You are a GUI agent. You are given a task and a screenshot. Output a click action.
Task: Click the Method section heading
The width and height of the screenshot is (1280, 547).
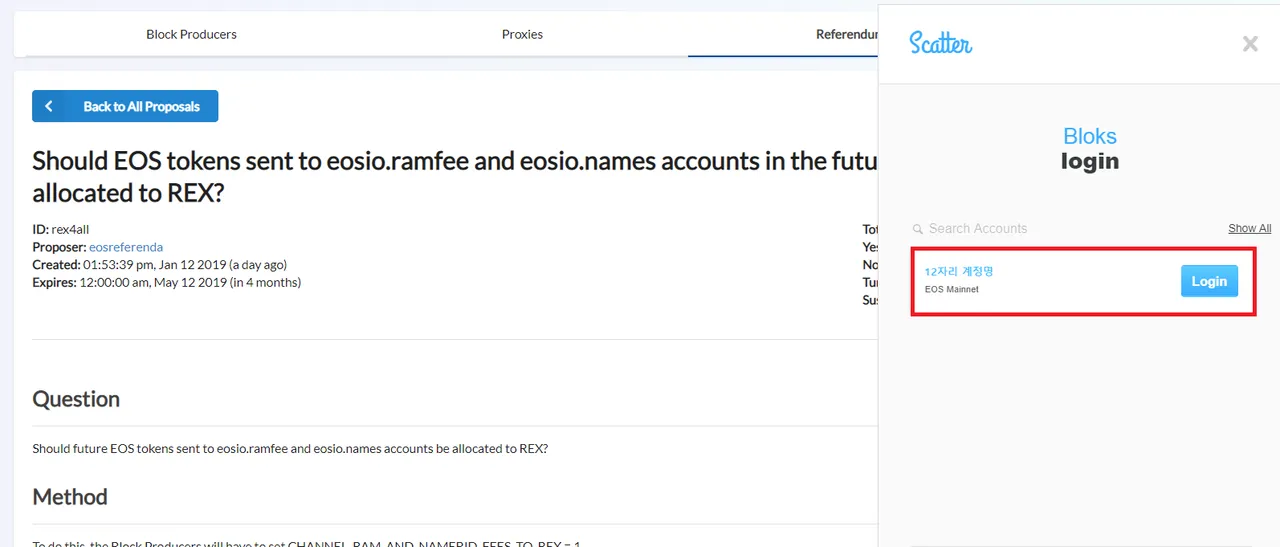click(x=70, y=497)
